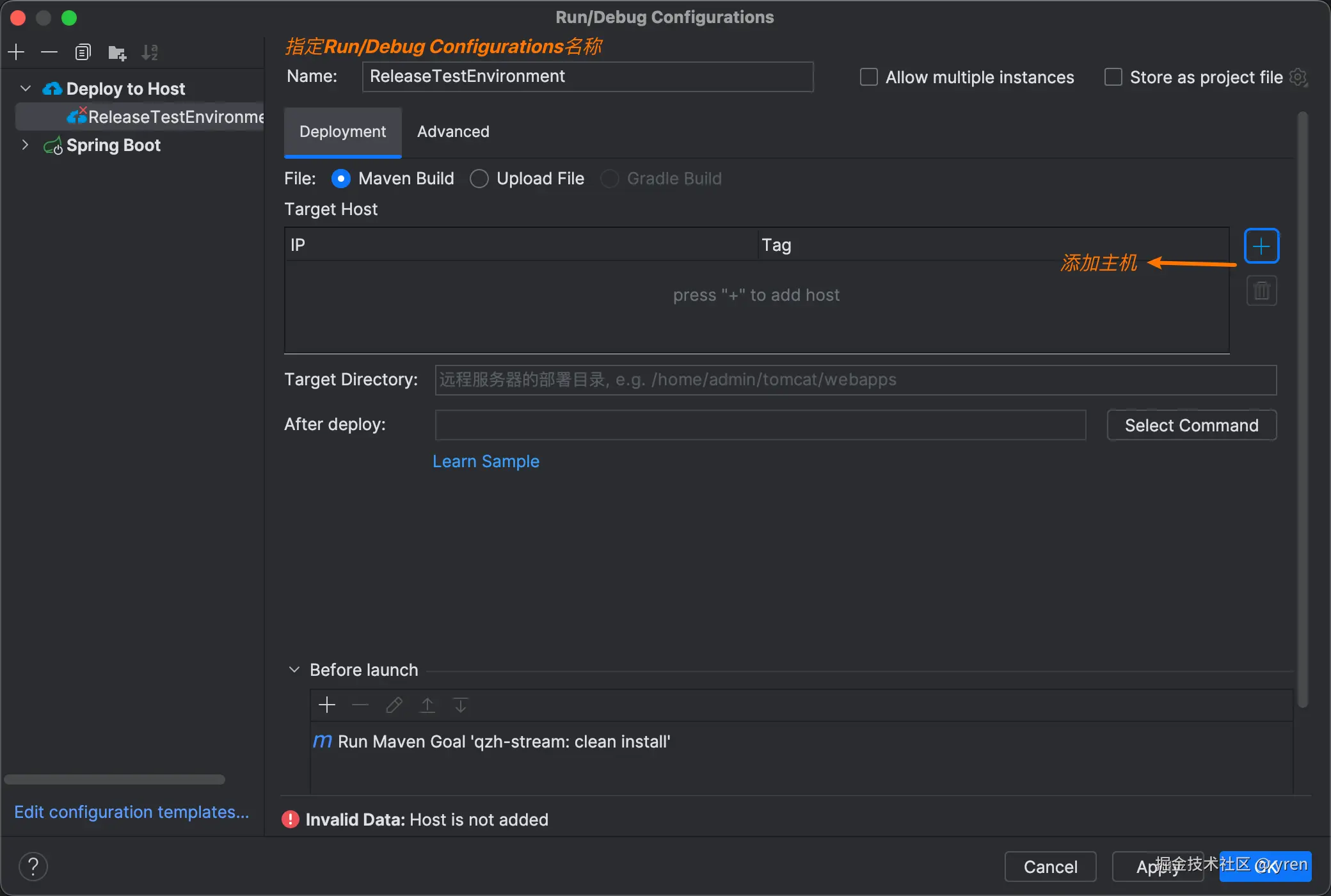Viewport: 1331px width, 896px height.
Task: Click the add new configuration plus icon
Action: pyautogui.click(x=16, y=52)
